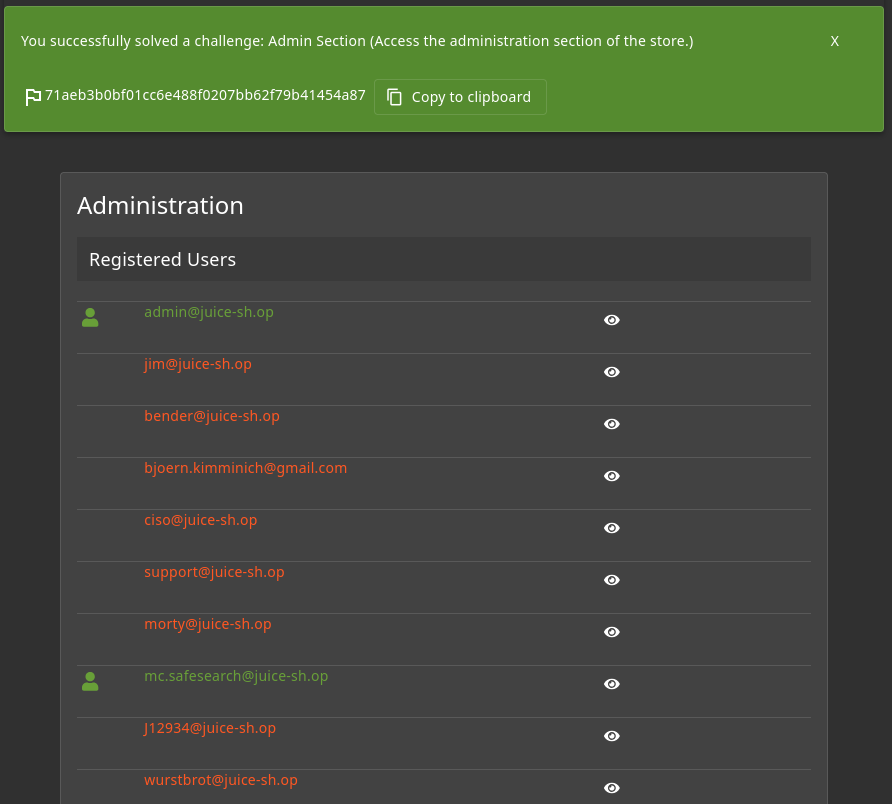The width and height of the screenshot is (892, 804).
Task: Click the morty@juice-sh.op email
Action: click(208, 624)
